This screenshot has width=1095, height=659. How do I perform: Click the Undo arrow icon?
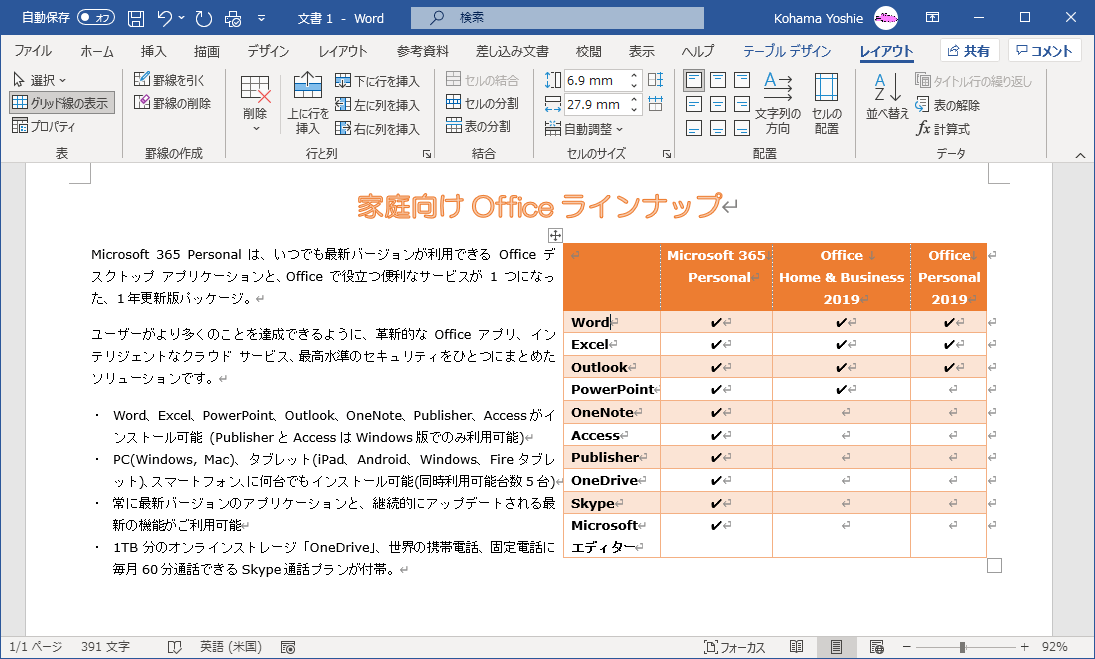pyautogui.click(x=165, y=18)
